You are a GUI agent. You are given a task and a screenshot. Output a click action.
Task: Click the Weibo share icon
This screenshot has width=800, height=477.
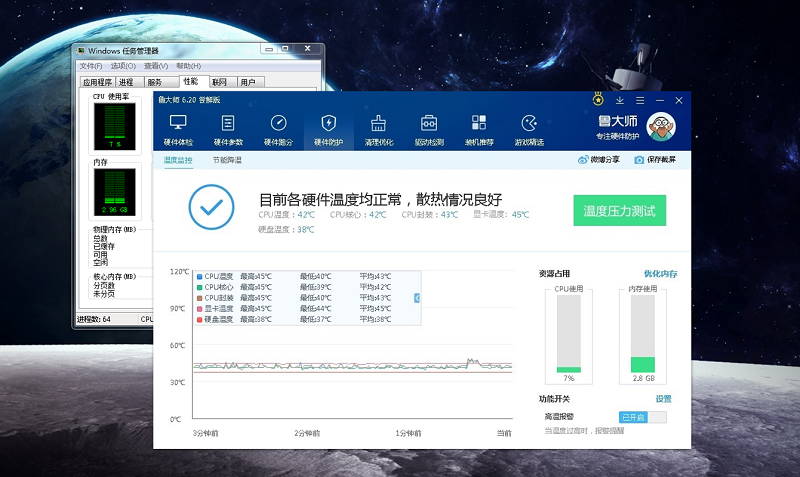coord(583,160)
